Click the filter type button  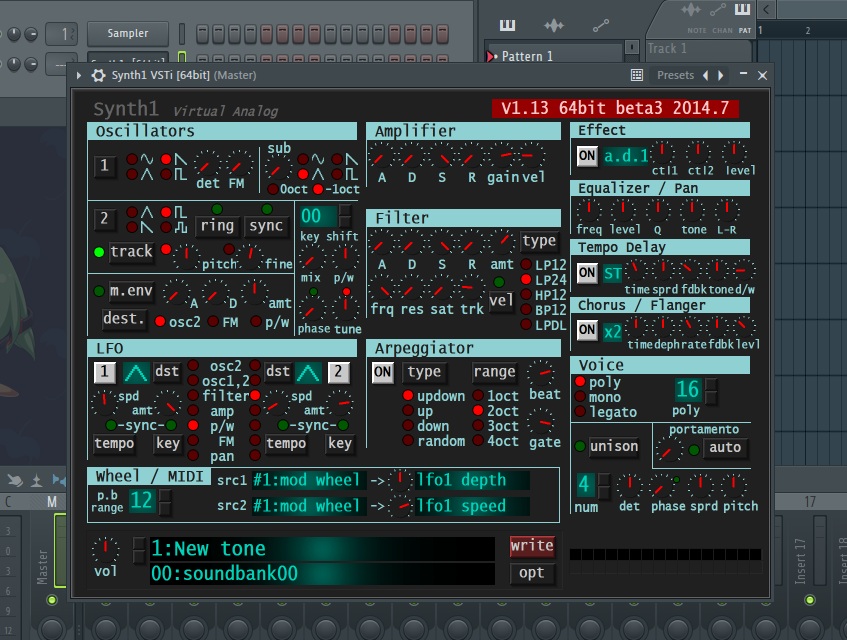(x=539, y=241)
